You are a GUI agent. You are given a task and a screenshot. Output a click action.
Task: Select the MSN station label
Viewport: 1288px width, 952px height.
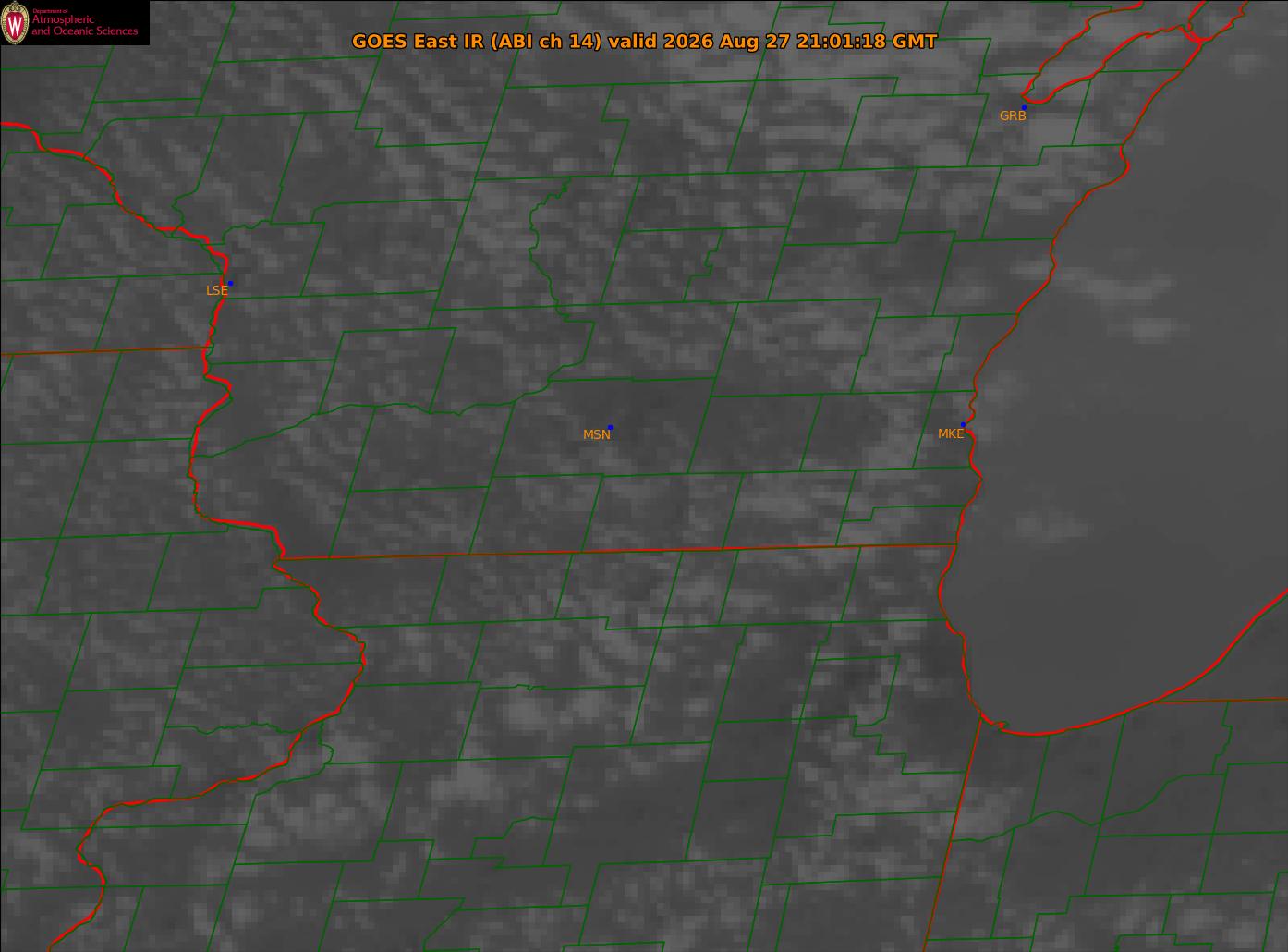pos(596,434)
